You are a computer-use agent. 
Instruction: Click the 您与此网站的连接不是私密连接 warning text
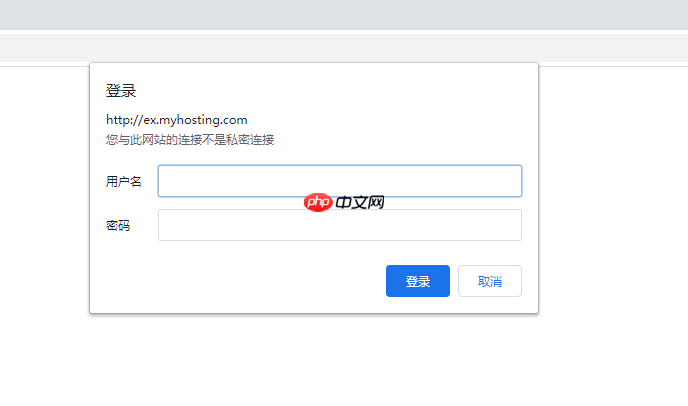[190, 140]
